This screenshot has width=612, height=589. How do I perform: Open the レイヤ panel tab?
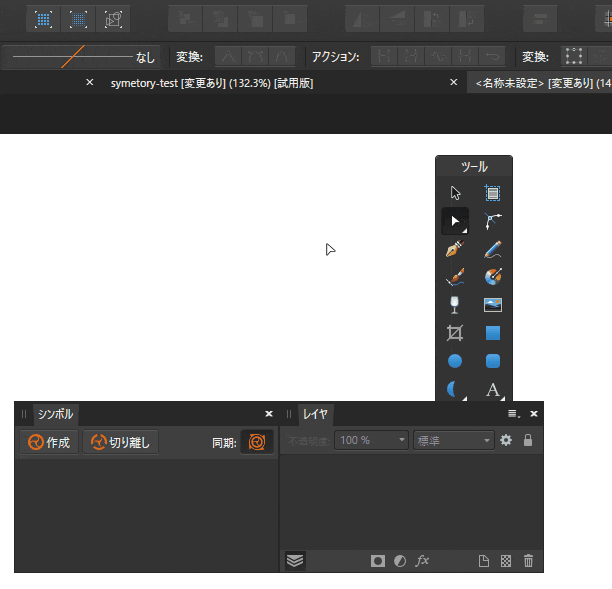(315, 414)
